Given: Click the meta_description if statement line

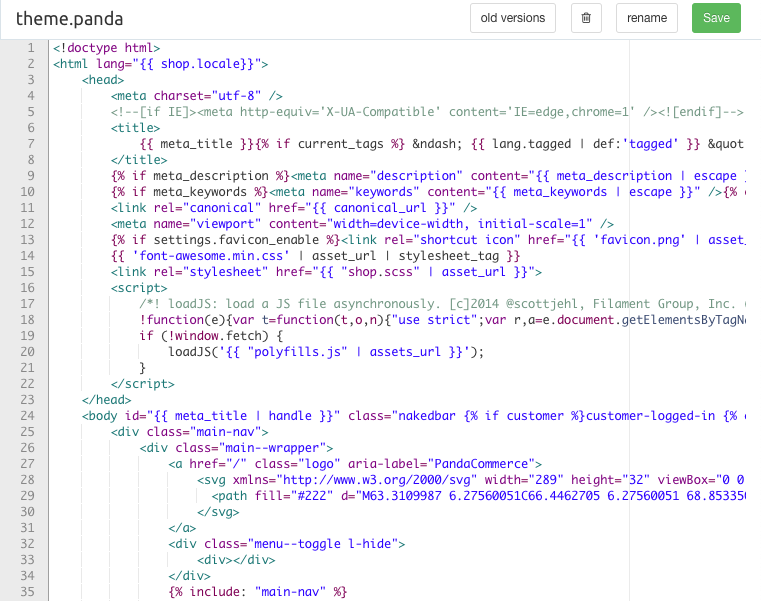Looking at the screenshot, I should pyautogui.click(x=428, y=176).
